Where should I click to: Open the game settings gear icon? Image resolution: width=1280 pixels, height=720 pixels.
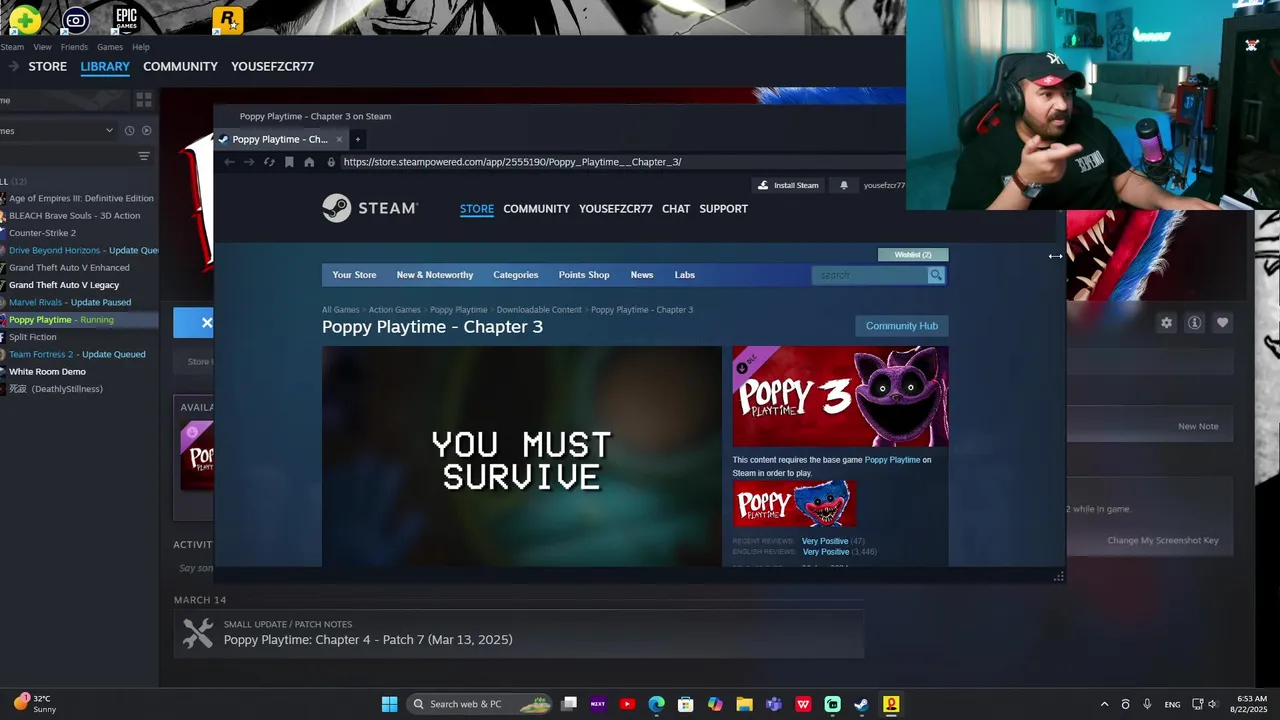tap(1166, 323)
